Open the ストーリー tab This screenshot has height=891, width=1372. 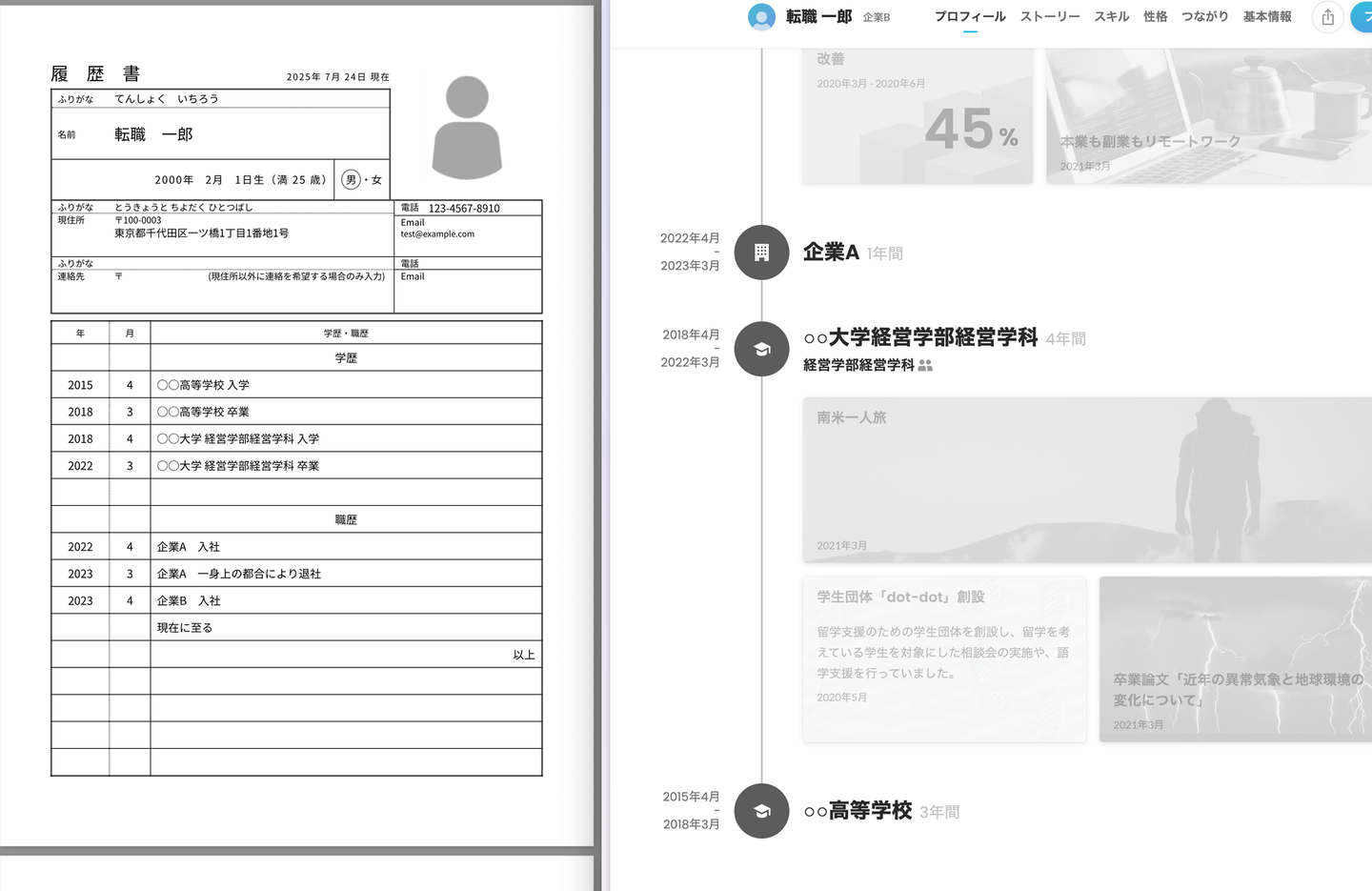(x=1050, y=16)
